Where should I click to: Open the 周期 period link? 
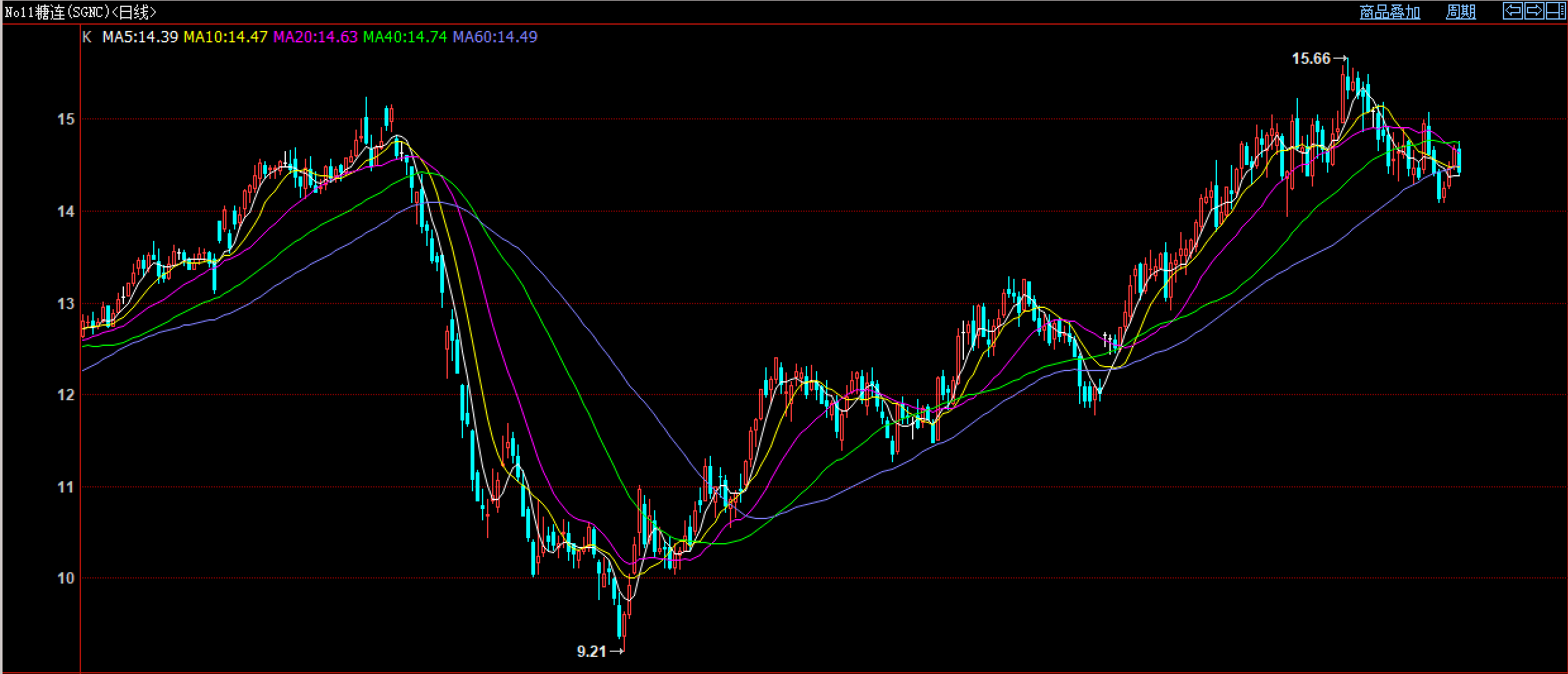(1460, 12)
